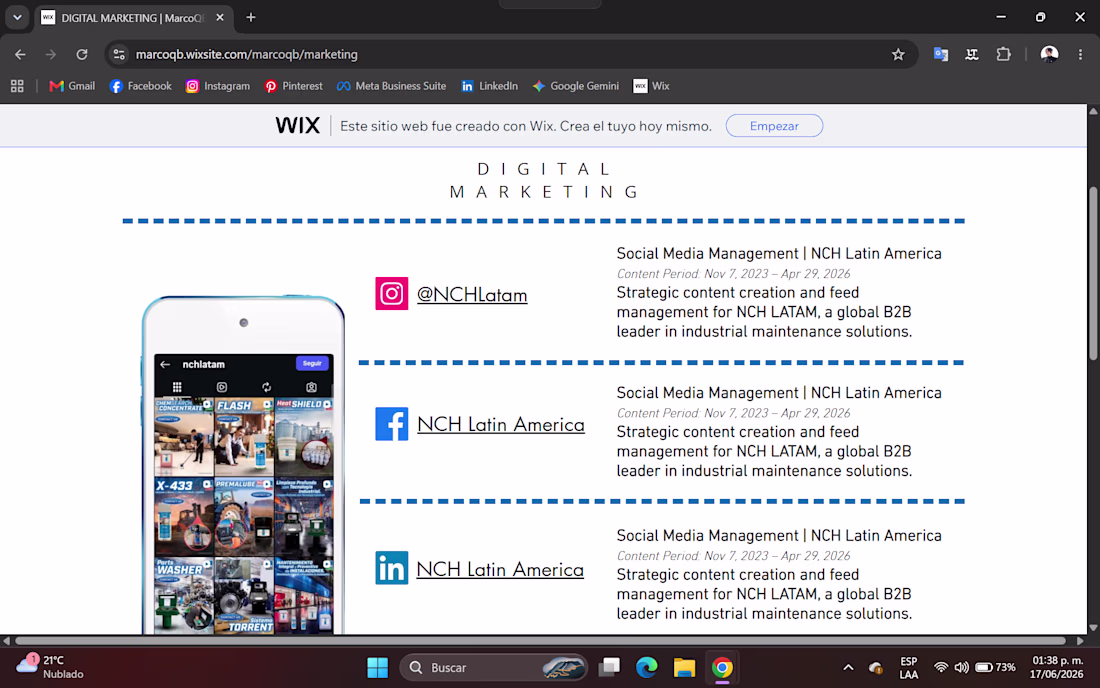The height and width of the screenshot is (688, 1100).
Task: Open the @NCHLatam Instagram link
Action: pyautogui.click(x=472, y=295)
